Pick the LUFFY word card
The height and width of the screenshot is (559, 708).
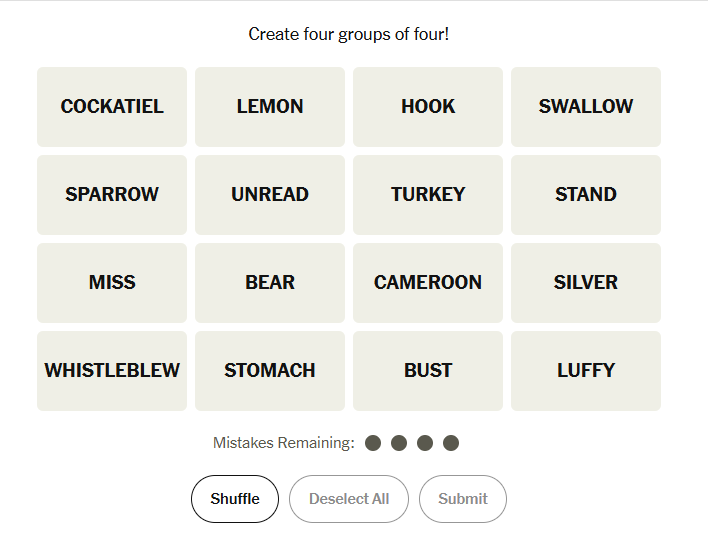click(x=586, y=371)
